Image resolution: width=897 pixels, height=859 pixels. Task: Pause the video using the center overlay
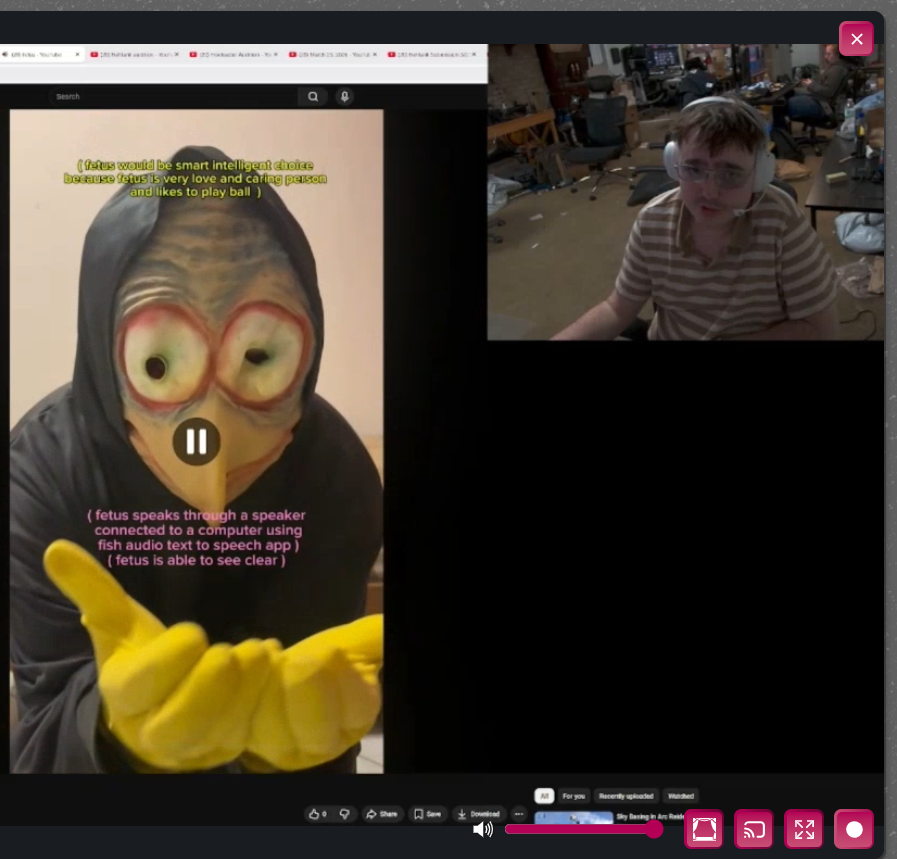[x=196, y=442]
